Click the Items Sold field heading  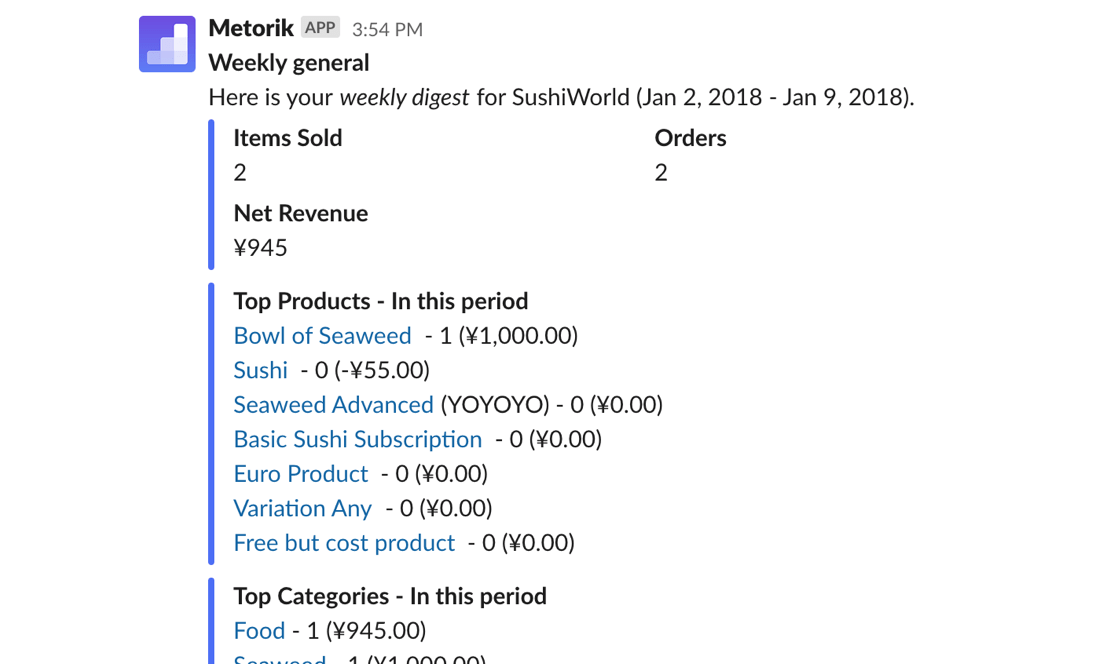pyautogui.click(x=288, y=138)
